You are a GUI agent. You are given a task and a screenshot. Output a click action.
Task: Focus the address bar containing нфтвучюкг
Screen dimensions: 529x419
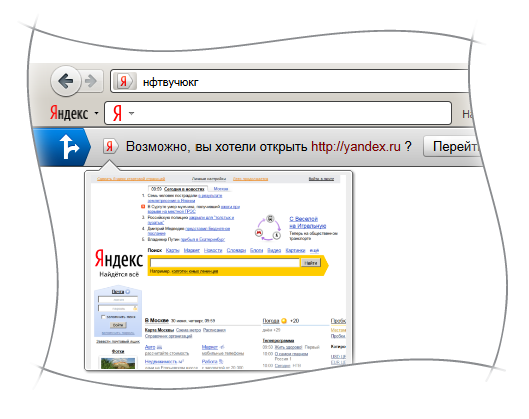[289, 81]
